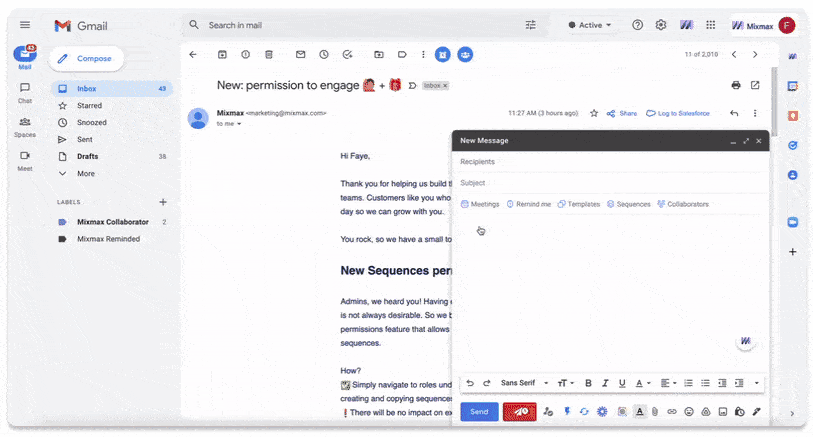Expand More in the left sidebar
Image resolution: width=813 pixels, height=437 pixels.
pyautogui.click(x=86, y=174)
